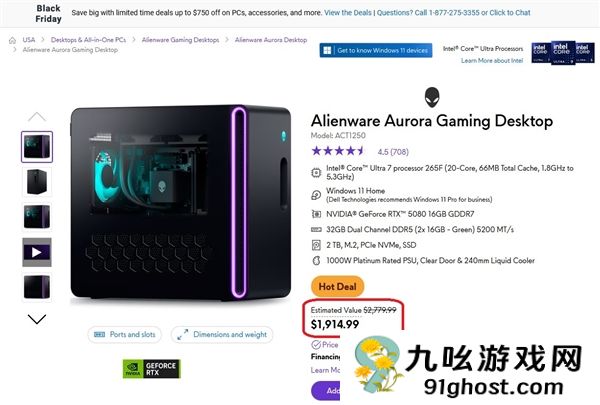The height and width of the screenshot is (405, 600).
Task: Select the second product thumbnail
Action: tap(37, 182)
